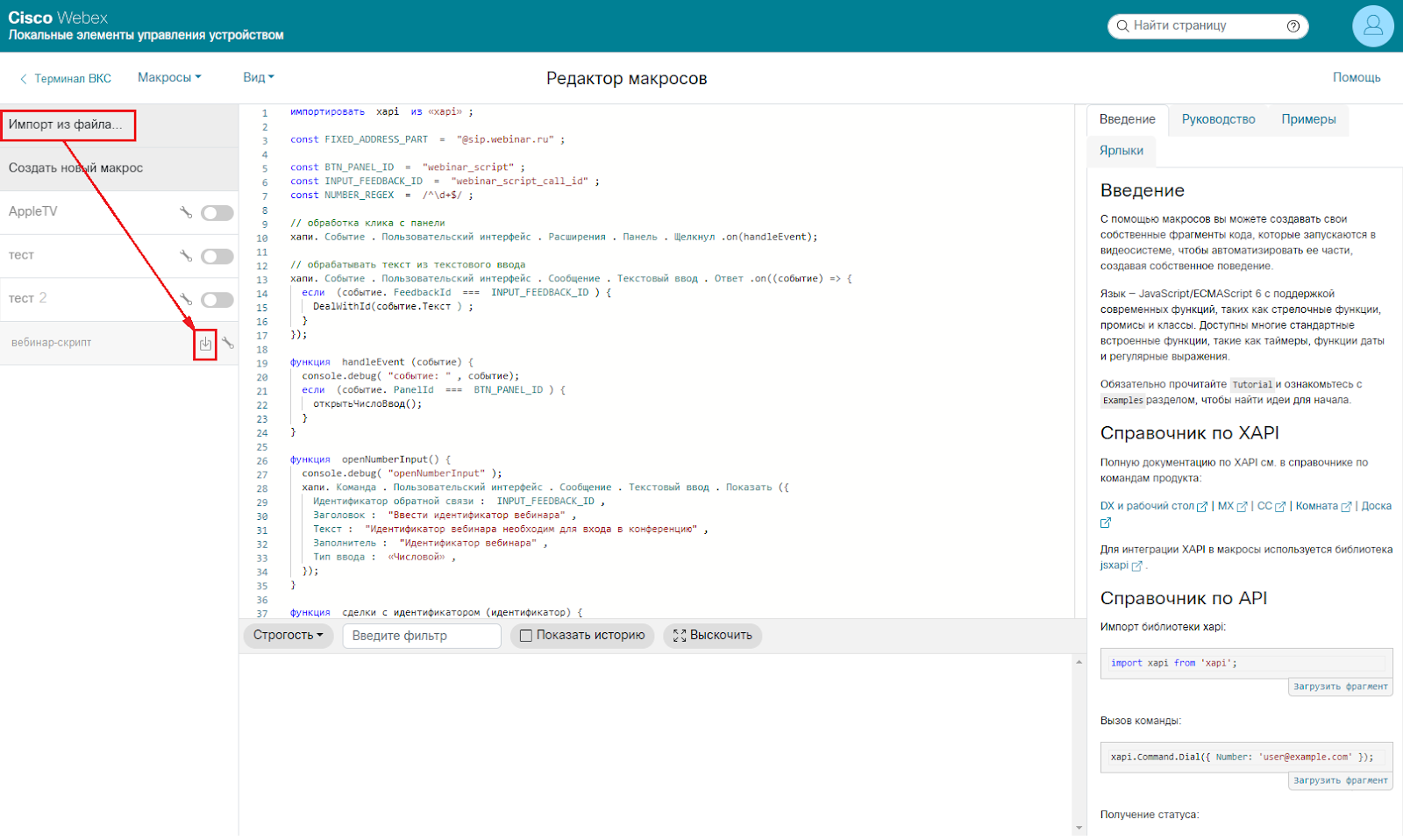Enable the тест macro toggle
This screenshot has width=1403, height=840.
217,256
